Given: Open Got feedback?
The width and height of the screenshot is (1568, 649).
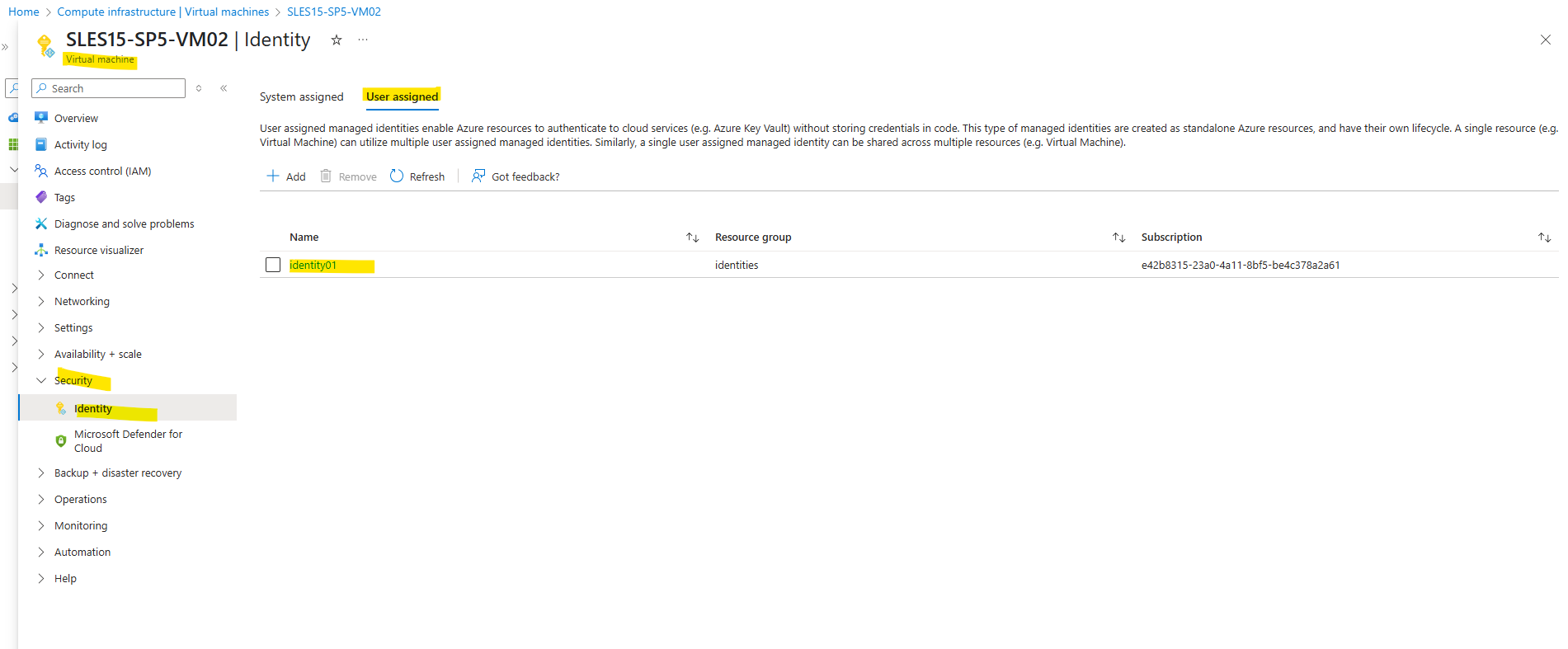Looking at the screenshot, I should click(x=516, y=176).
